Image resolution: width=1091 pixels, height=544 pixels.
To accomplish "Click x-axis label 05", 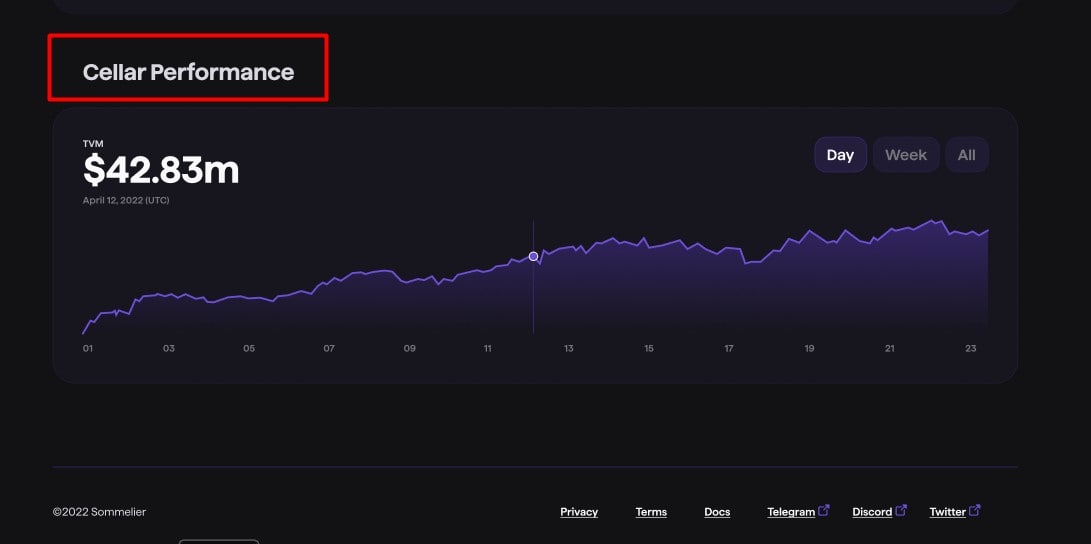I will [x=249, y=349].
